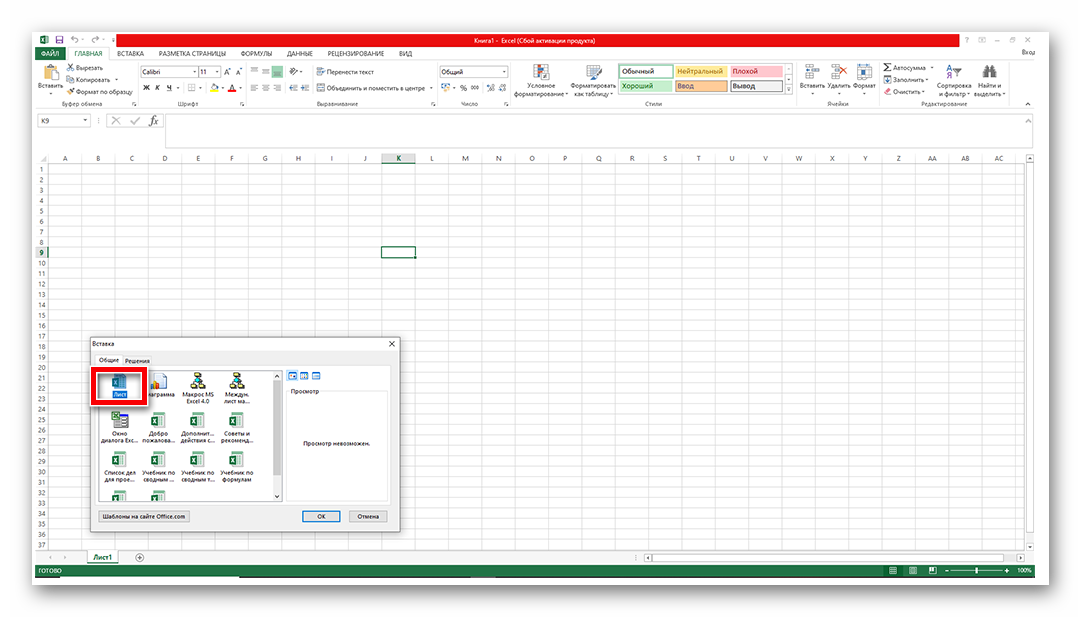1081x617 pixels.
Task: Click Отмена in the Вставка dialog
Action: click(x=368, y=516)
